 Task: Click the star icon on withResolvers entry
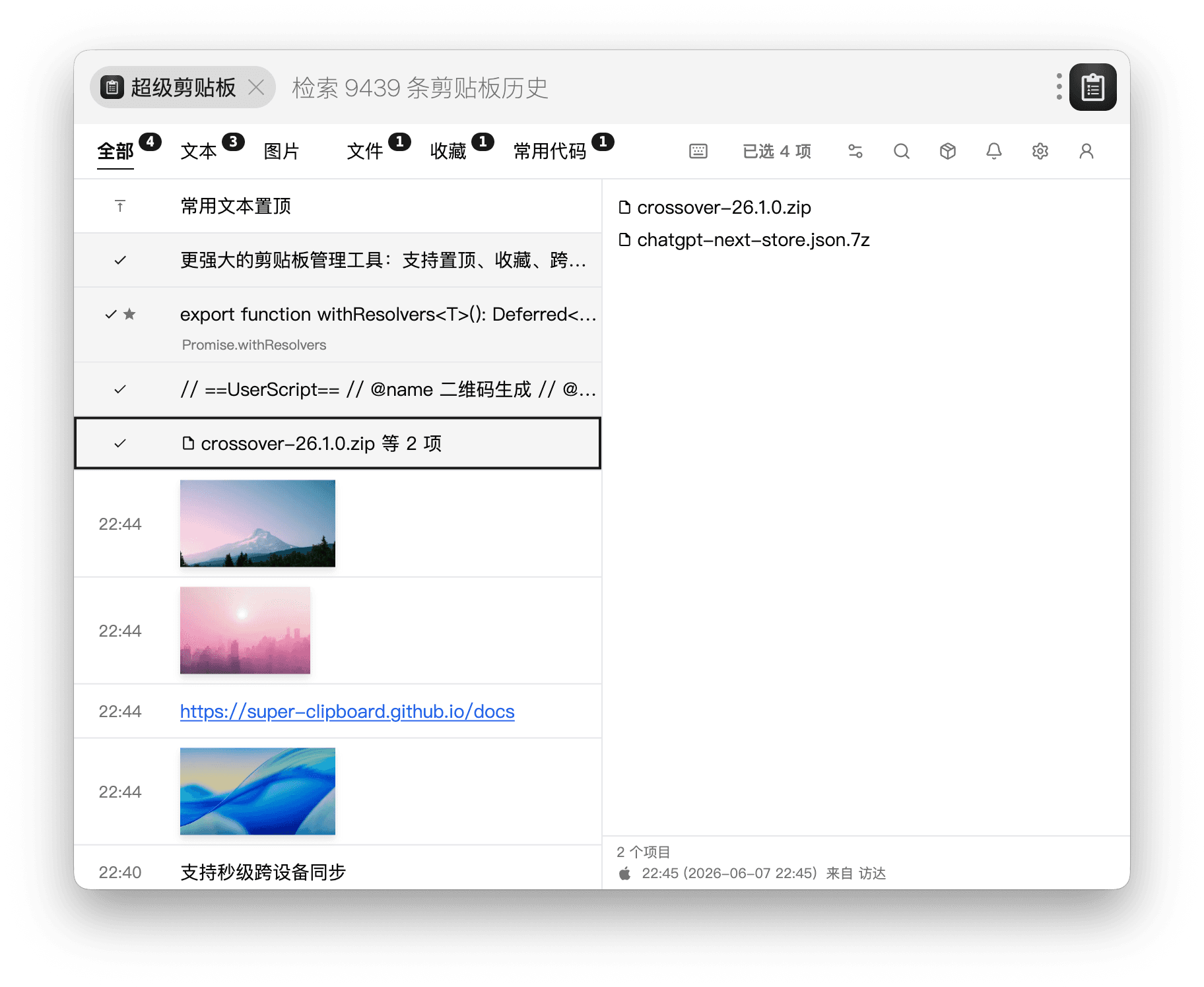coord(130,315)
